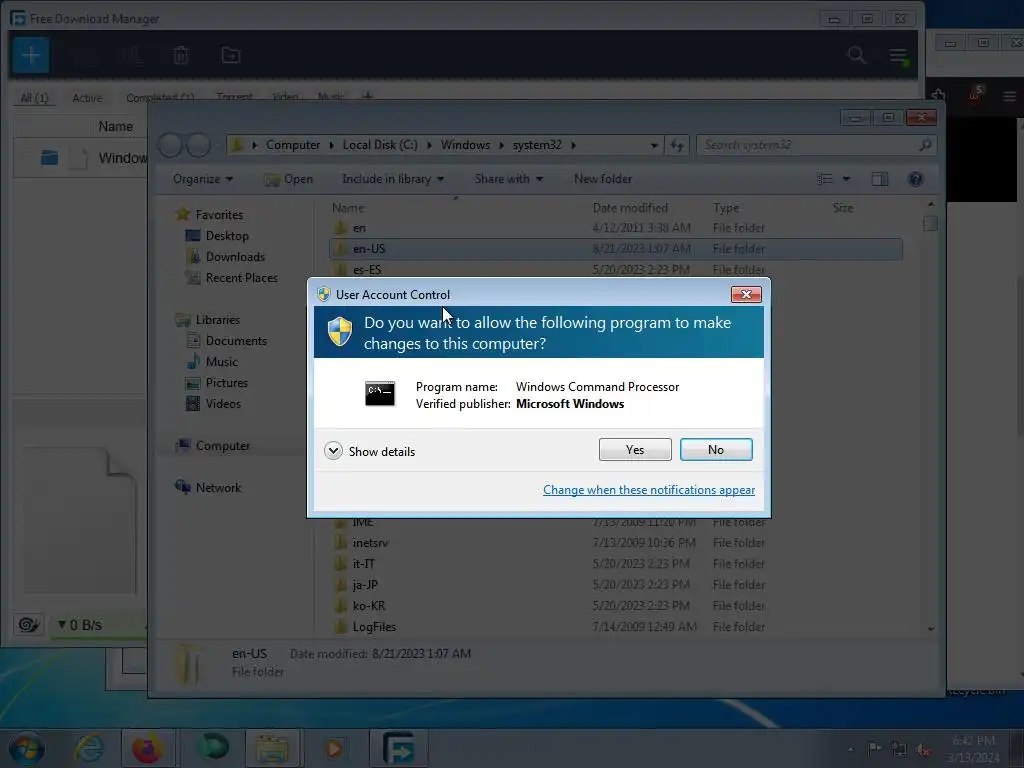Screen dimensions: 1024x768
Task: Select the ko-KR folder
Action: point(368,606)
